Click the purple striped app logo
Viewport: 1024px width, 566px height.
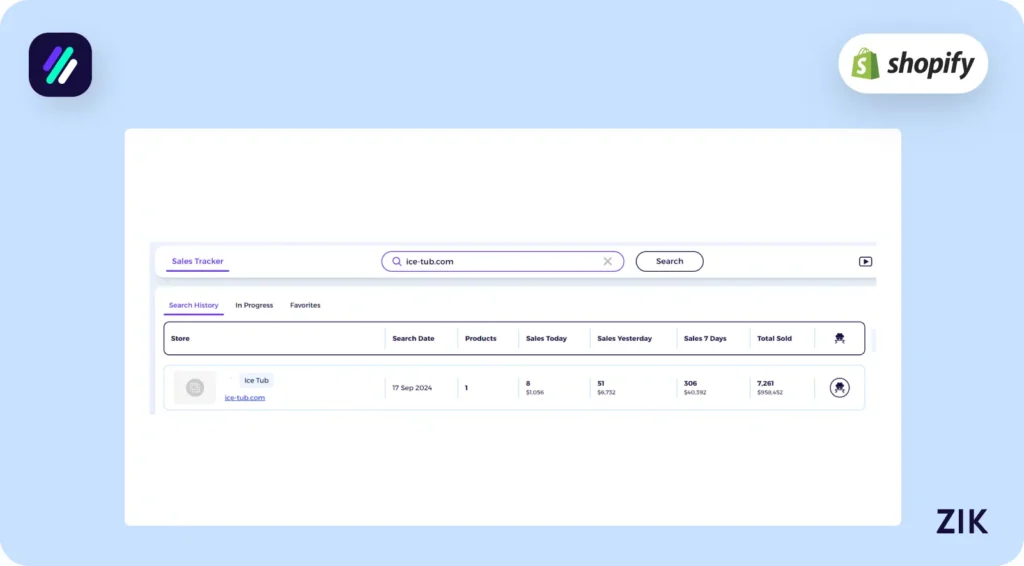click(x=60, y=65)
